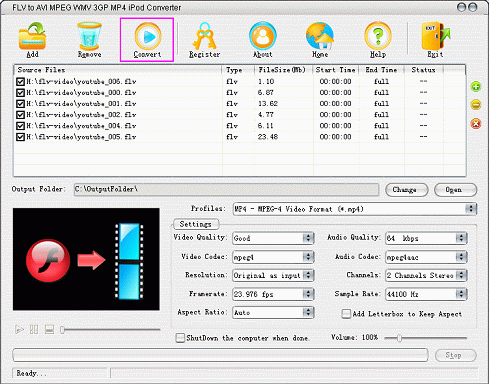Click the Open output folder button
This screenshot has width=489, height=384.
pyautogui.click(x=455, y=190)
